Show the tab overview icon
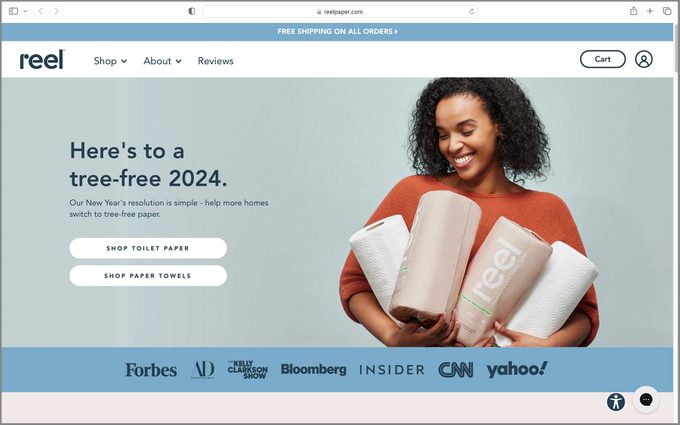The image size is (680, 425). [x=667, y=11]
